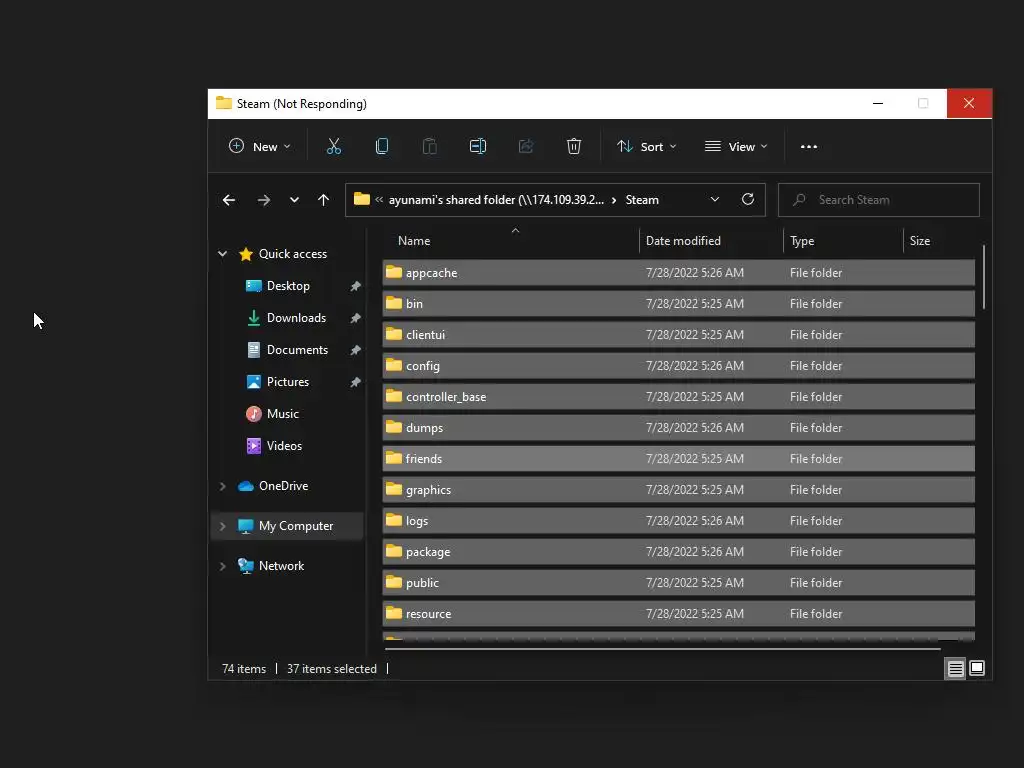Click the Search Steam input field
The height and width of the screenshot is (768, 1024).
click(878, 200)
